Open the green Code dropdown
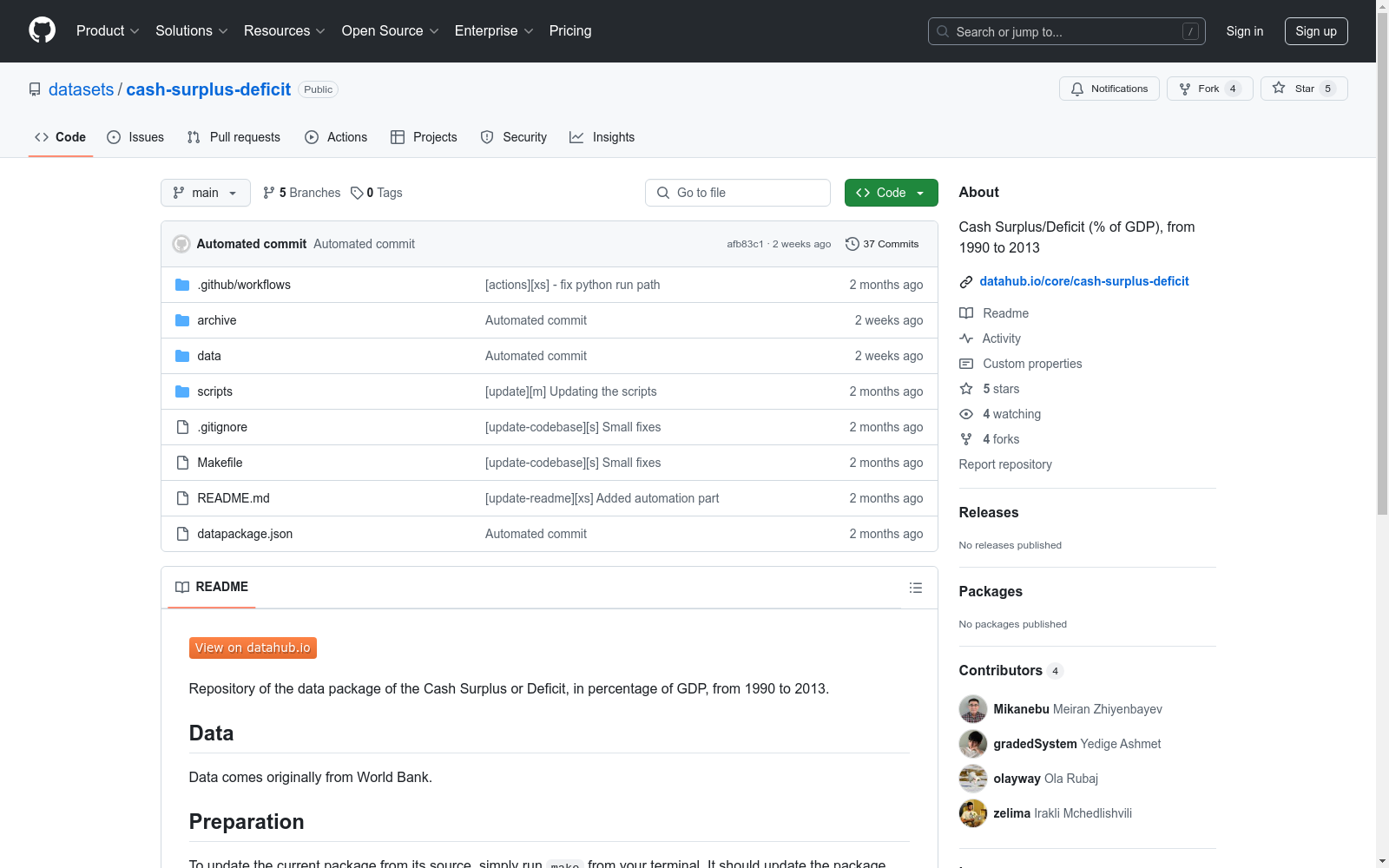1389x868 pixels. tap(891, 193)
